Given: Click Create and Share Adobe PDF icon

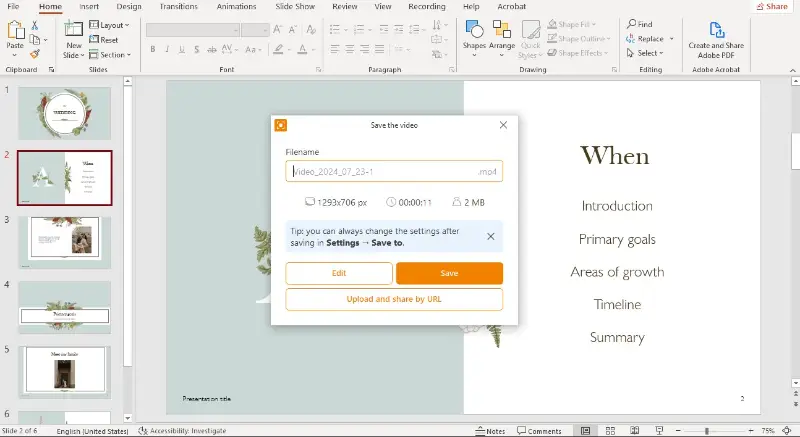Looking at the screenshot, I should [x=716, y=30].
